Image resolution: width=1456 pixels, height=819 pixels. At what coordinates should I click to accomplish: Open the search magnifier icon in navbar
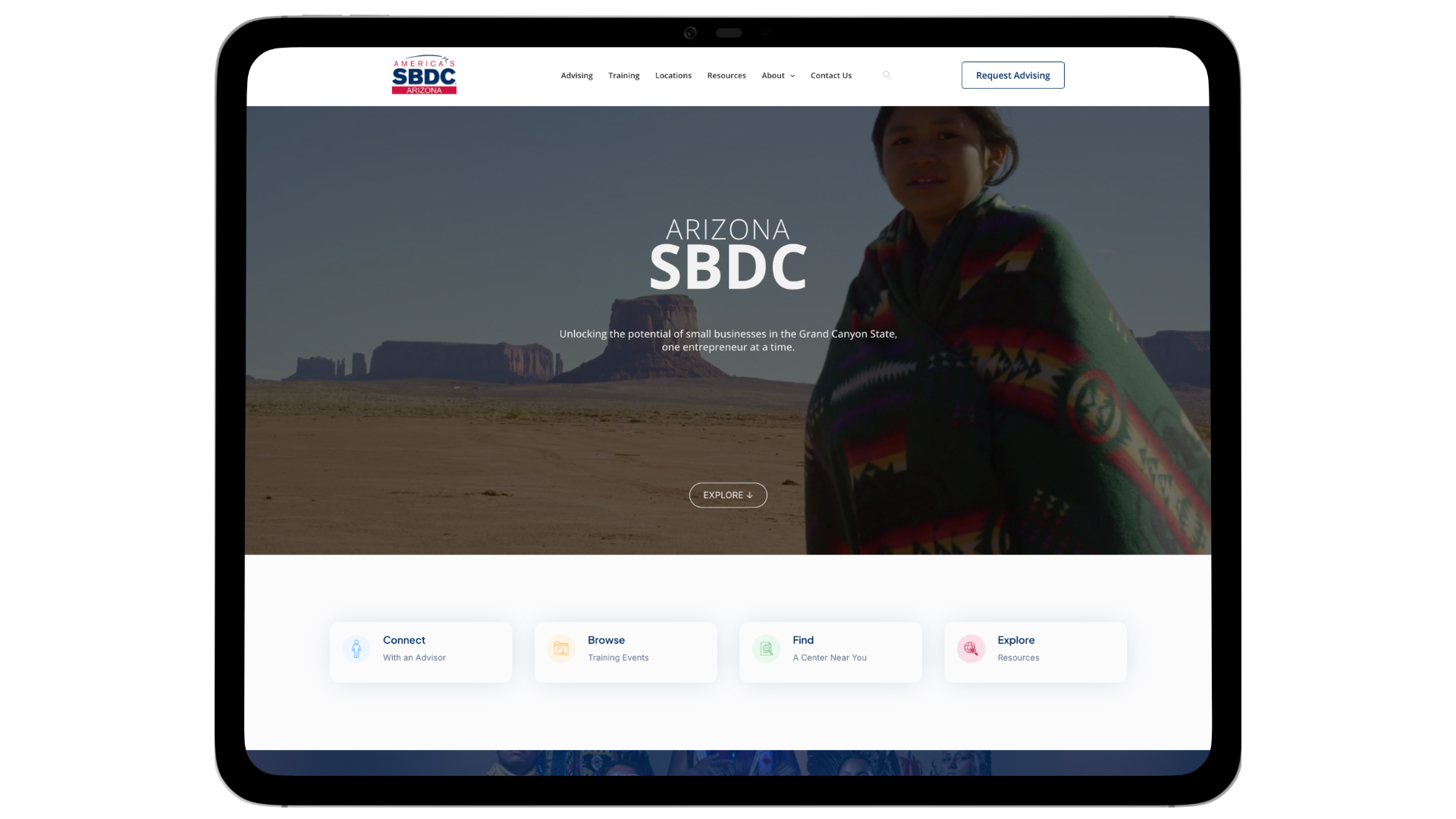[x=886, y=75]
